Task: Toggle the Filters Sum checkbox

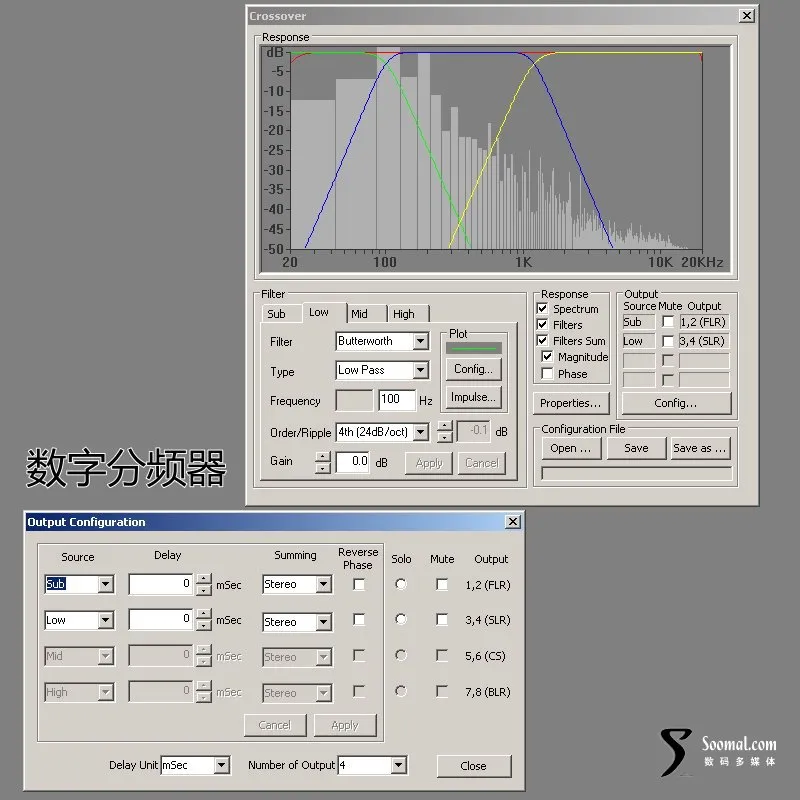Action: point(542,340)
